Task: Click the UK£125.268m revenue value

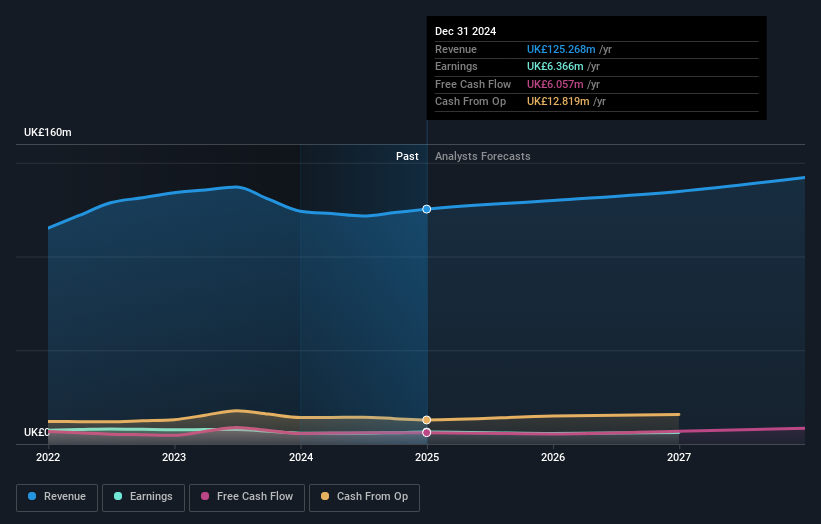Action: coord(561,49)
